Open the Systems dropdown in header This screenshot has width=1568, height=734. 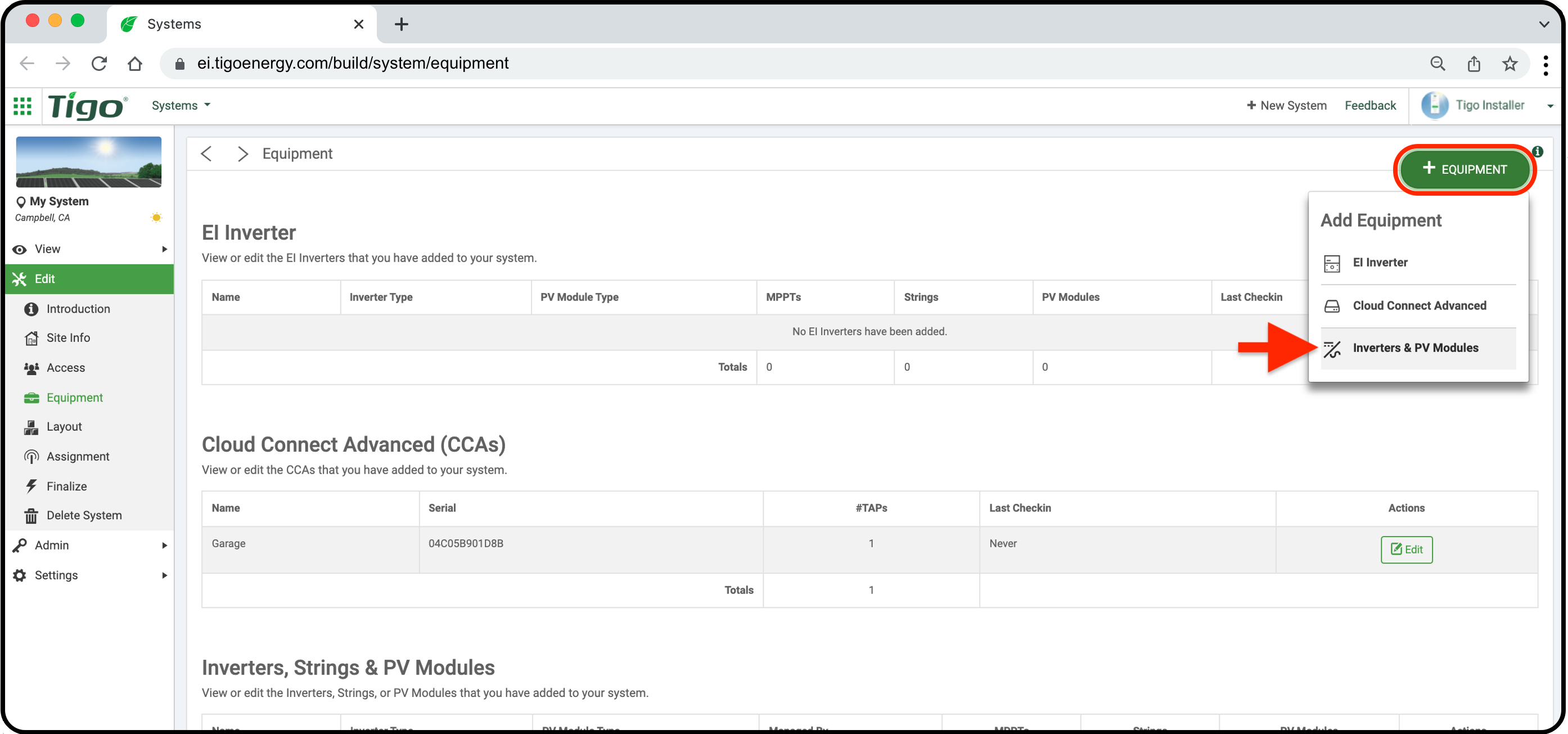point(181,106)
